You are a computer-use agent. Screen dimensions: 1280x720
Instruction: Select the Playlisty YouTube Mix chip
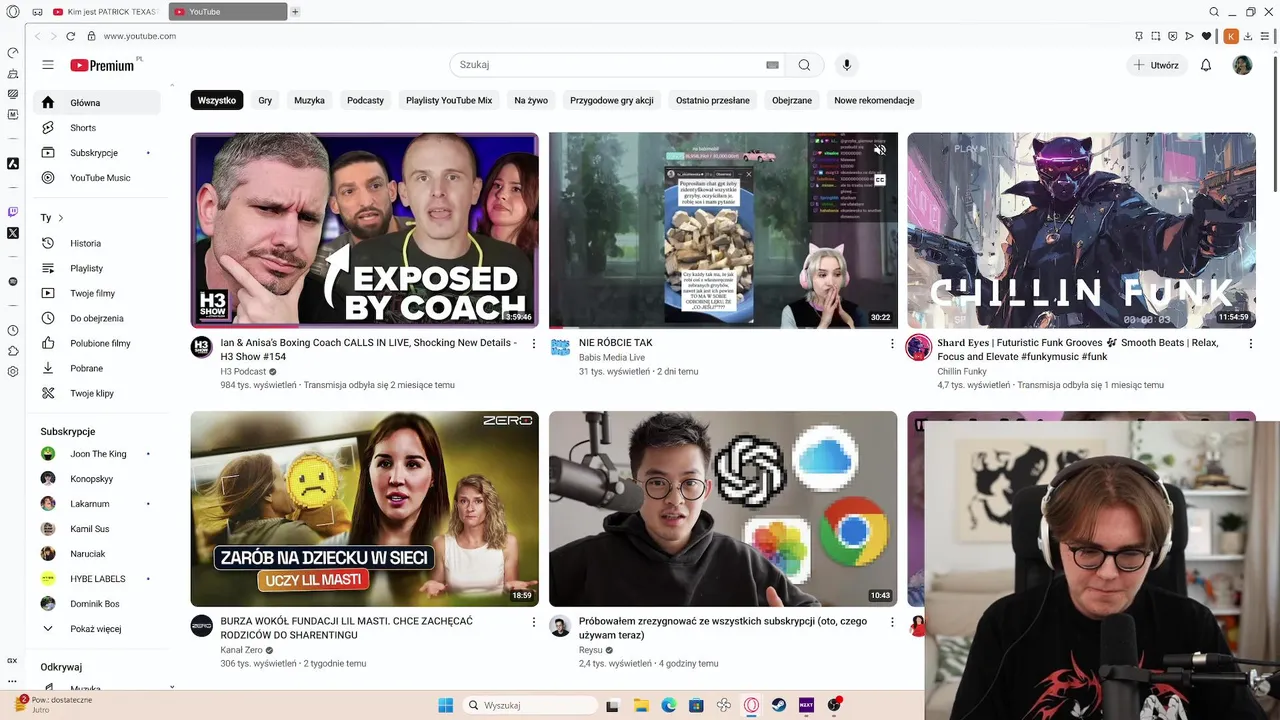point(449,100)
